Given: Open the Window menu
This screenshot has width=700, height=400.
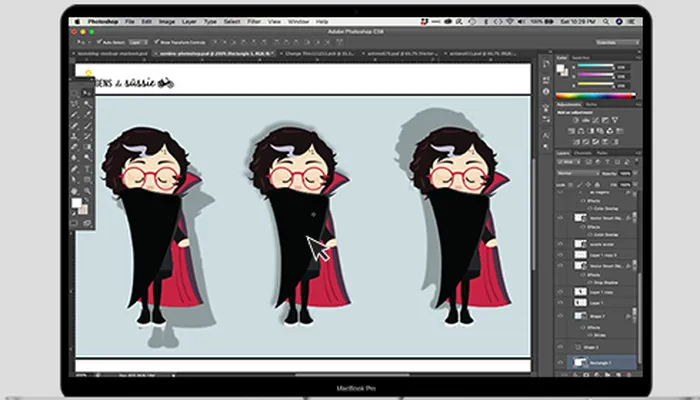Looking at the screenshot, I should (298, 21).
